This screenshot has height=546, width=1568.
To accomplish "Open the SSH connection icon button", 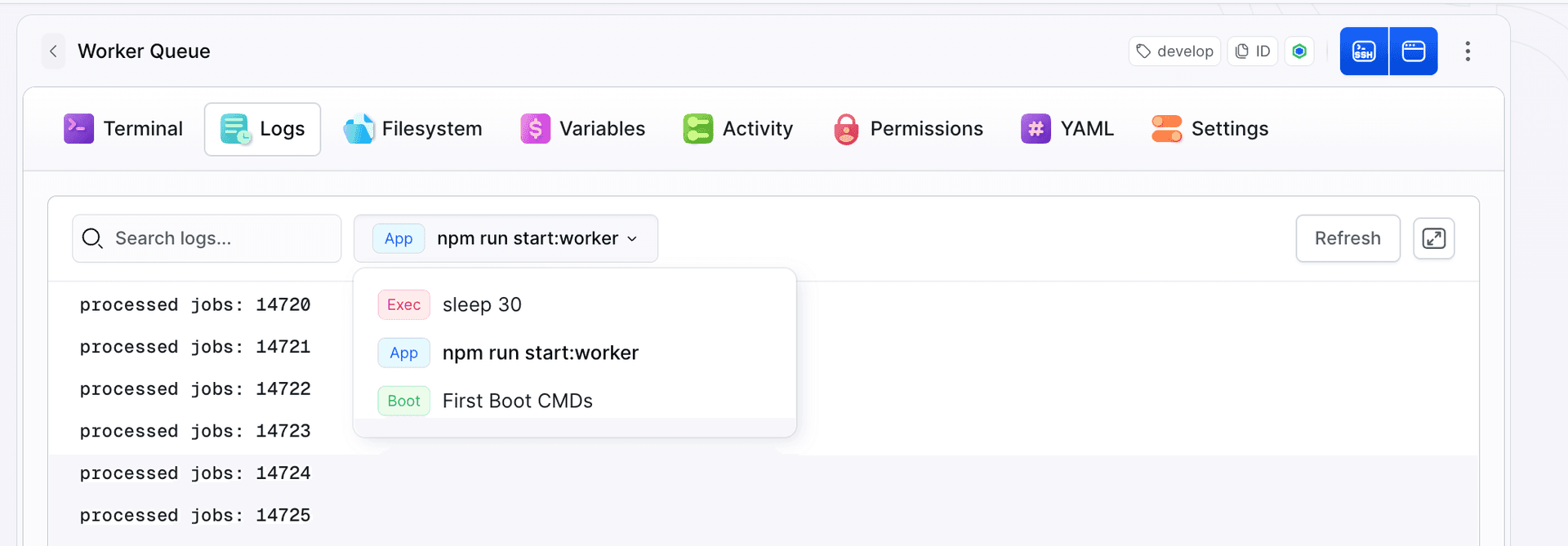I will pos(1364,51).
